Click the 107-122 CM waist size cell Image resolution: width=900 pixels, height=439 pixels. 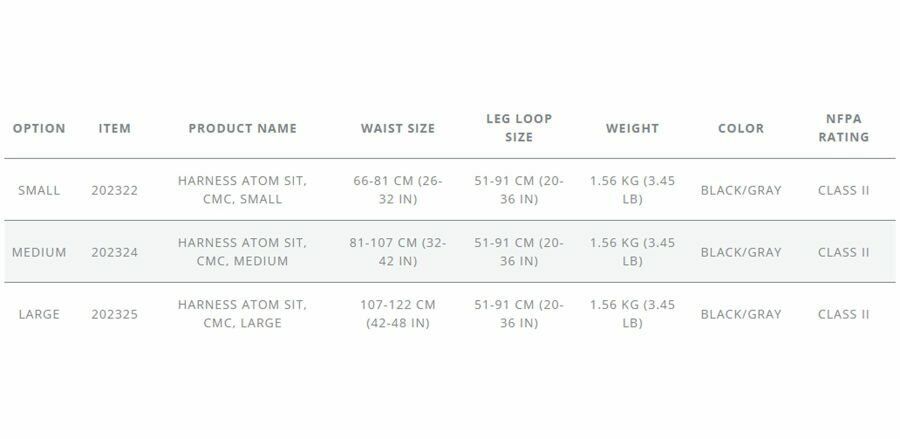click(398, 314)
